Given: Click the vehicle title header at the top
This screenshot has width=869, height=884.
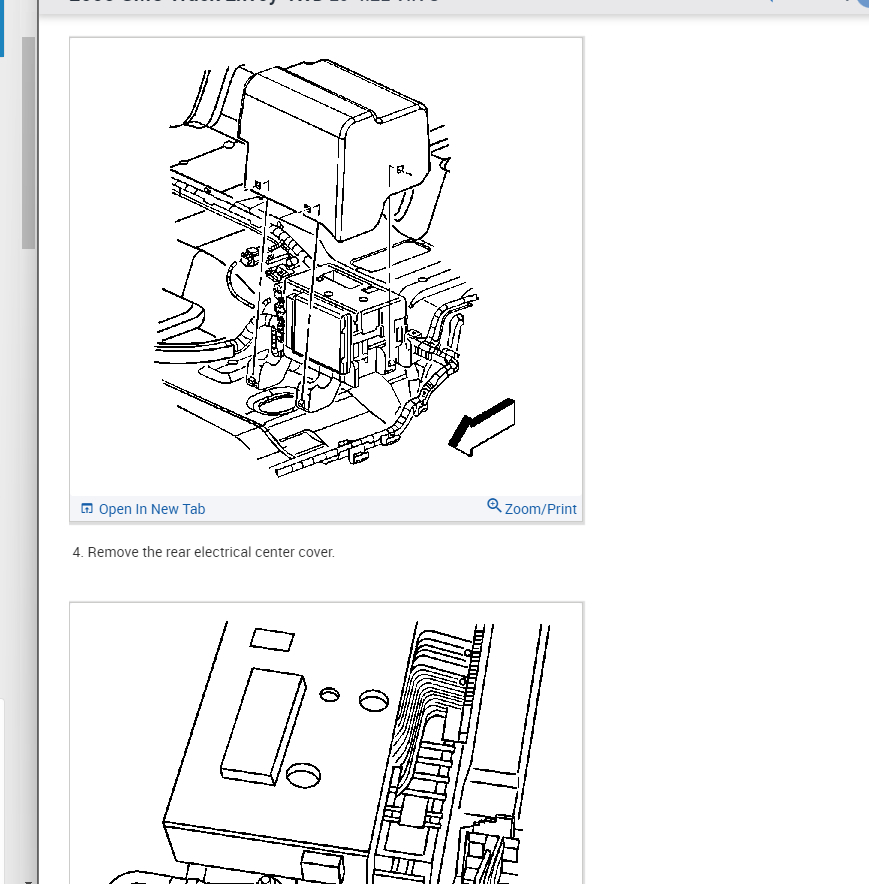Looking at the screenshot, I should coord(254,2).
